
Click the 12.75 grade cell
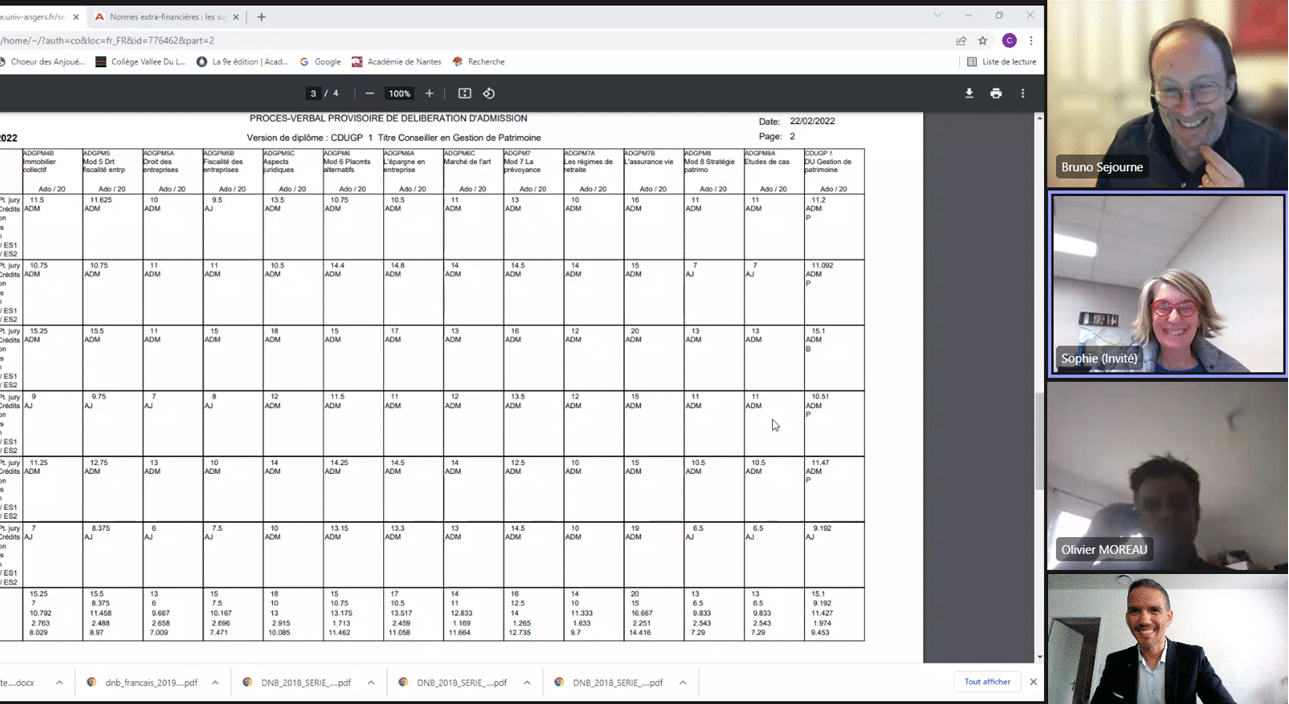99,462
